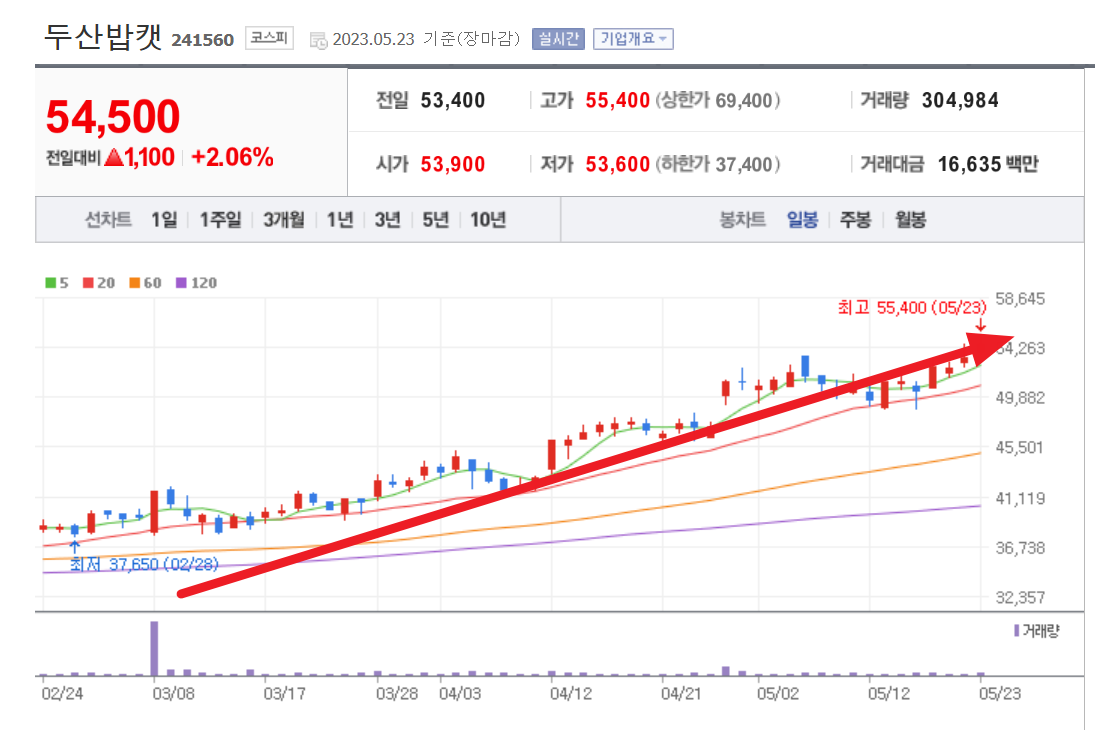
Task: Select the 3년 line chart tab
Action: (388, 220)
